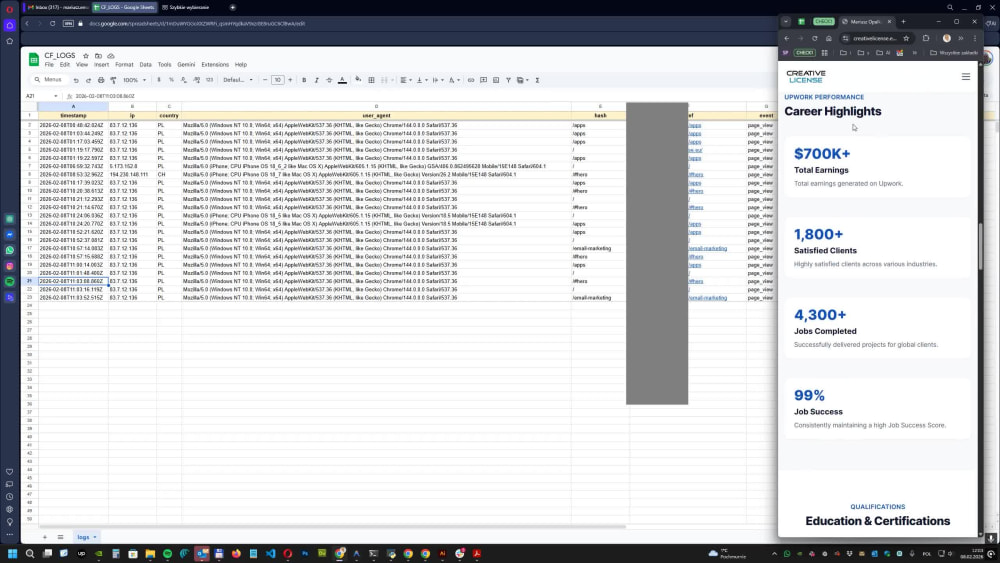Insert a chart from the toolbar
The width and height of the screenshot is (1000, 563).
click(496, 80)
